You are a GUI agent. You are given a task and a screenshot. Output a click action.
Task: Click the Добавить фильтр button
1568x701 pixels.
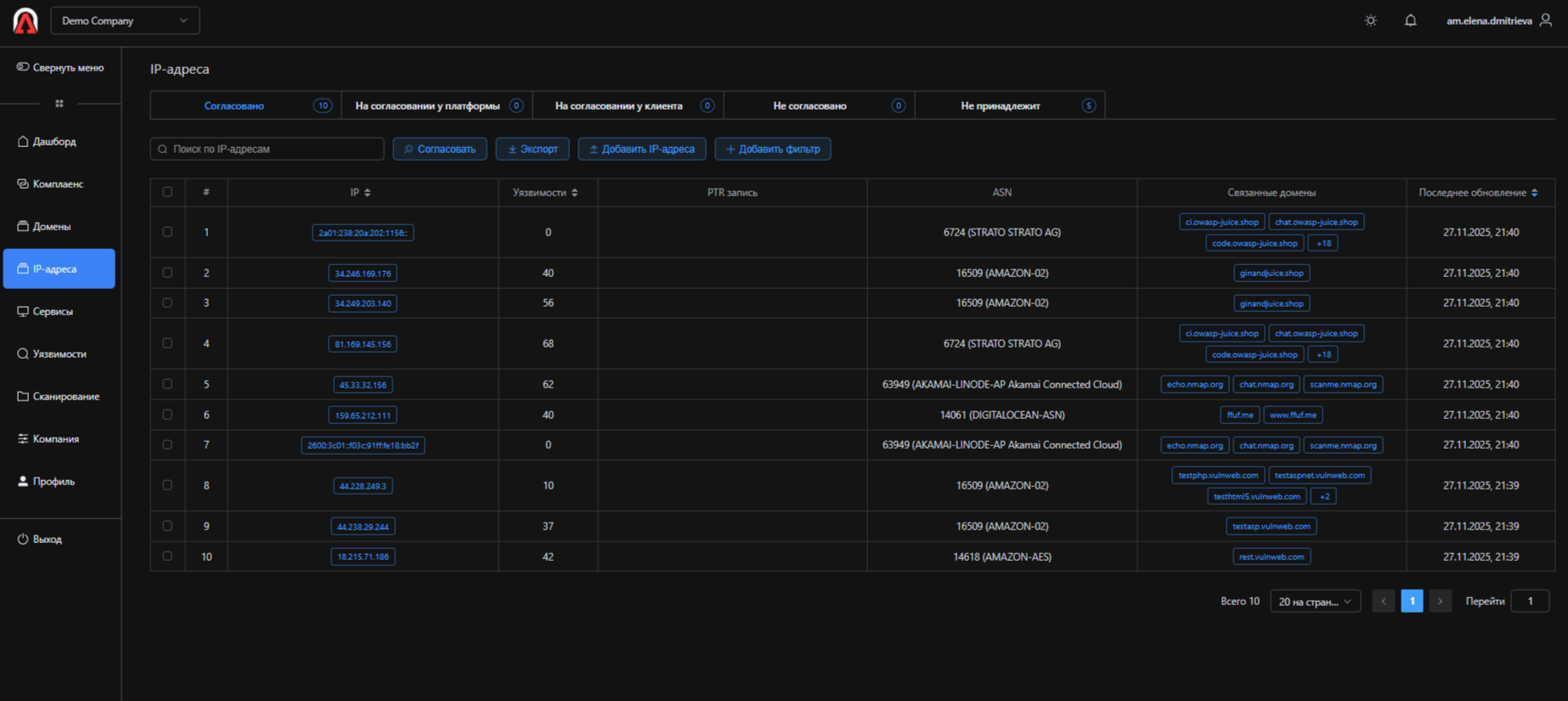pos(773,149)
